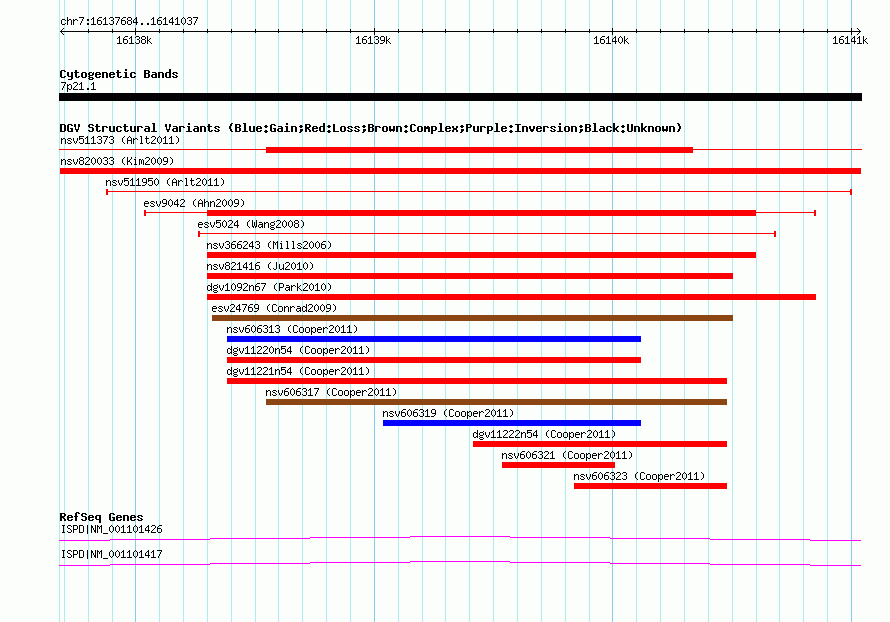Open ISPD|NM_001101417 gene label
The image size is (890, 622).
(x=111, y=554)
